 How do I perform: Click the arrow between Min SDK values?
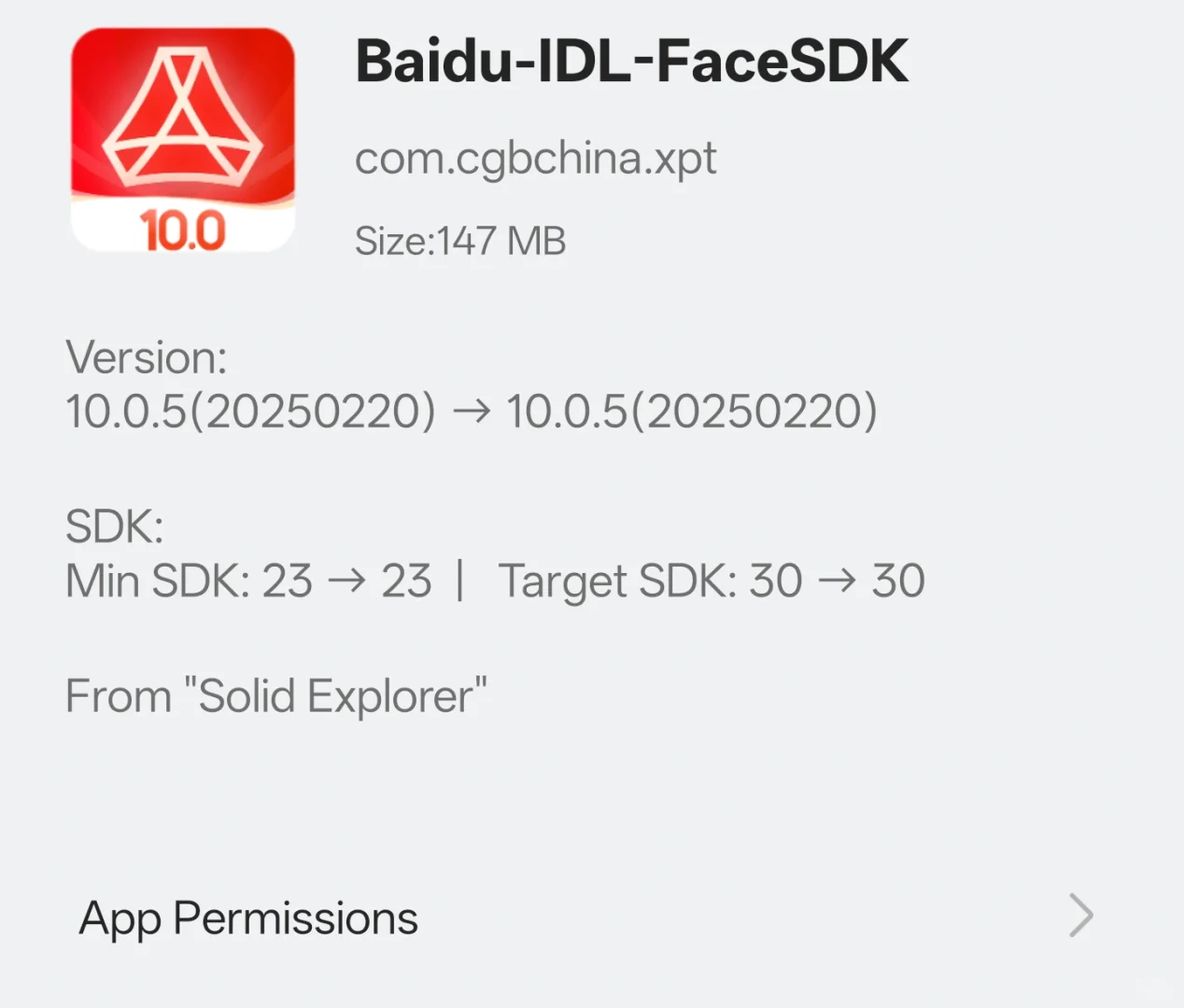346,581
